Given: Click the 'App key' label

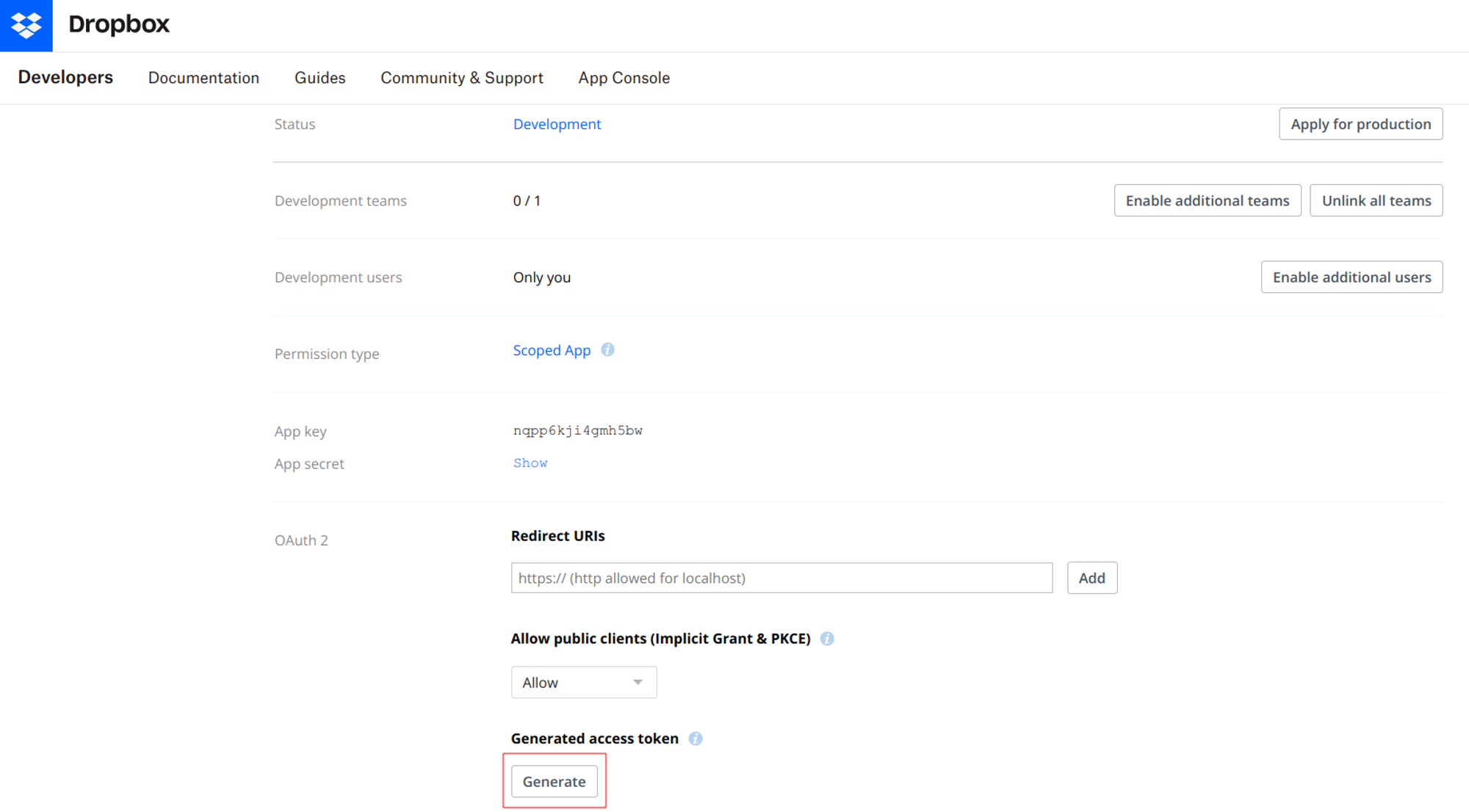Looking at the screenshot, I should [300, 432].
